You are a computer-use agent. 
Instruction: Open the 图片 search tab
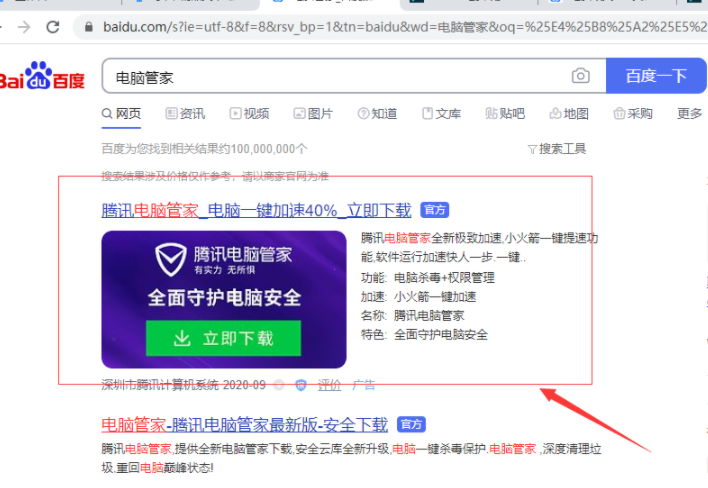tap(313, 113)
